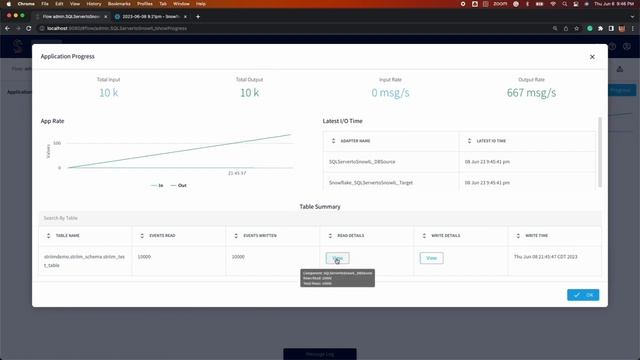
Task: Click the Snowflake_SQLServertoSnowfl_Target adapter row
Action: pyautogui.click(x=459, y=182)
